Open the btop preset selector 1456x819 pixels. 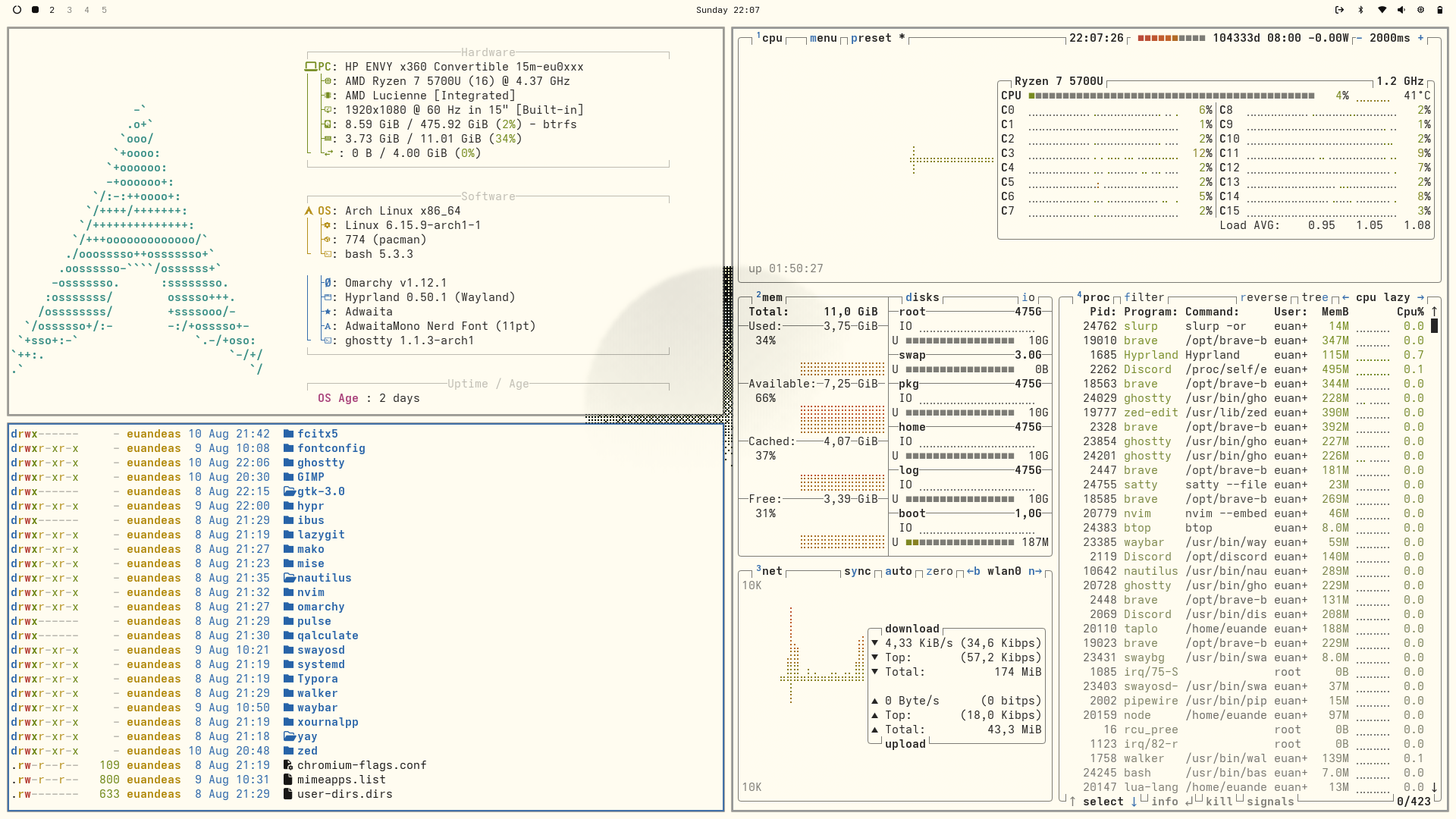click(871, 38)
